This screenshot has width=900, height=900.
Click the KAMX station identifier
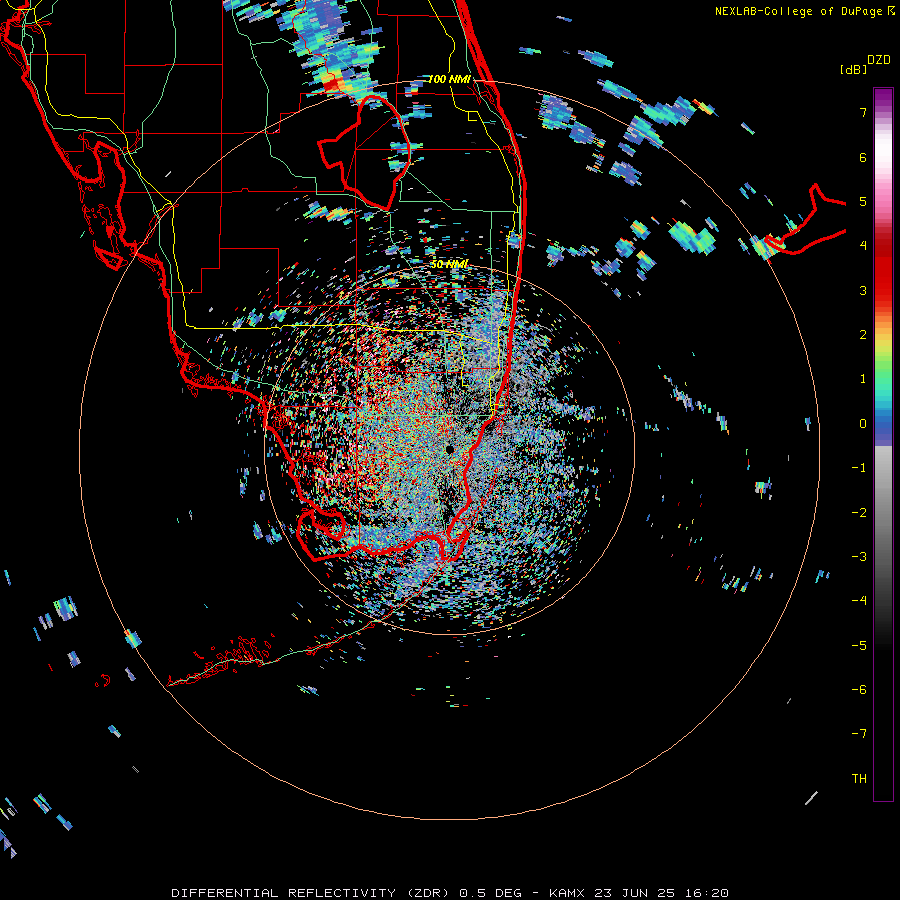pyautogui.click(x=569, y=893)
